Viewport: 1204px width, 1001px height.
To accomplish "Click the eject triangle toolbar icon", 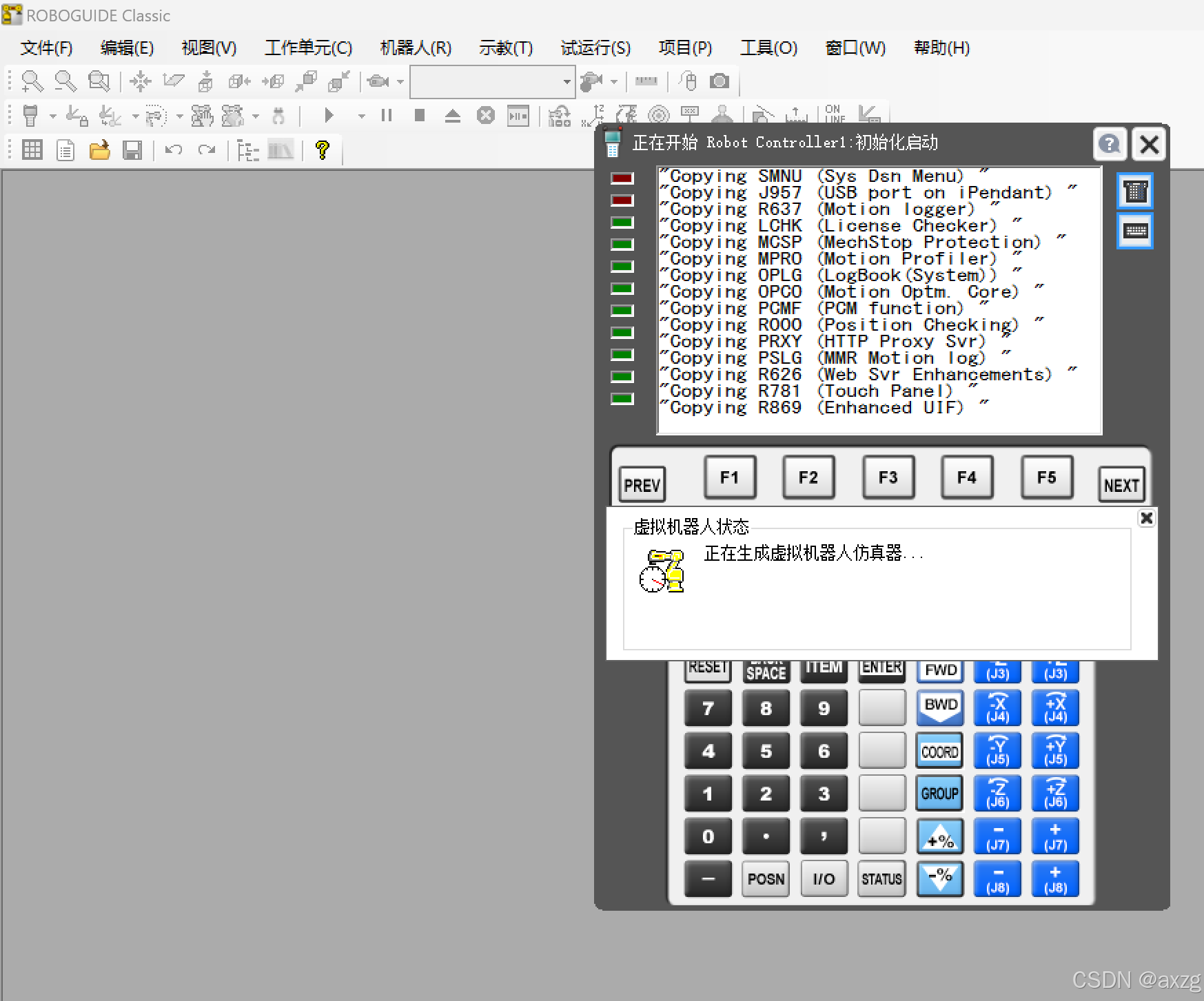I will click(452, 116).
